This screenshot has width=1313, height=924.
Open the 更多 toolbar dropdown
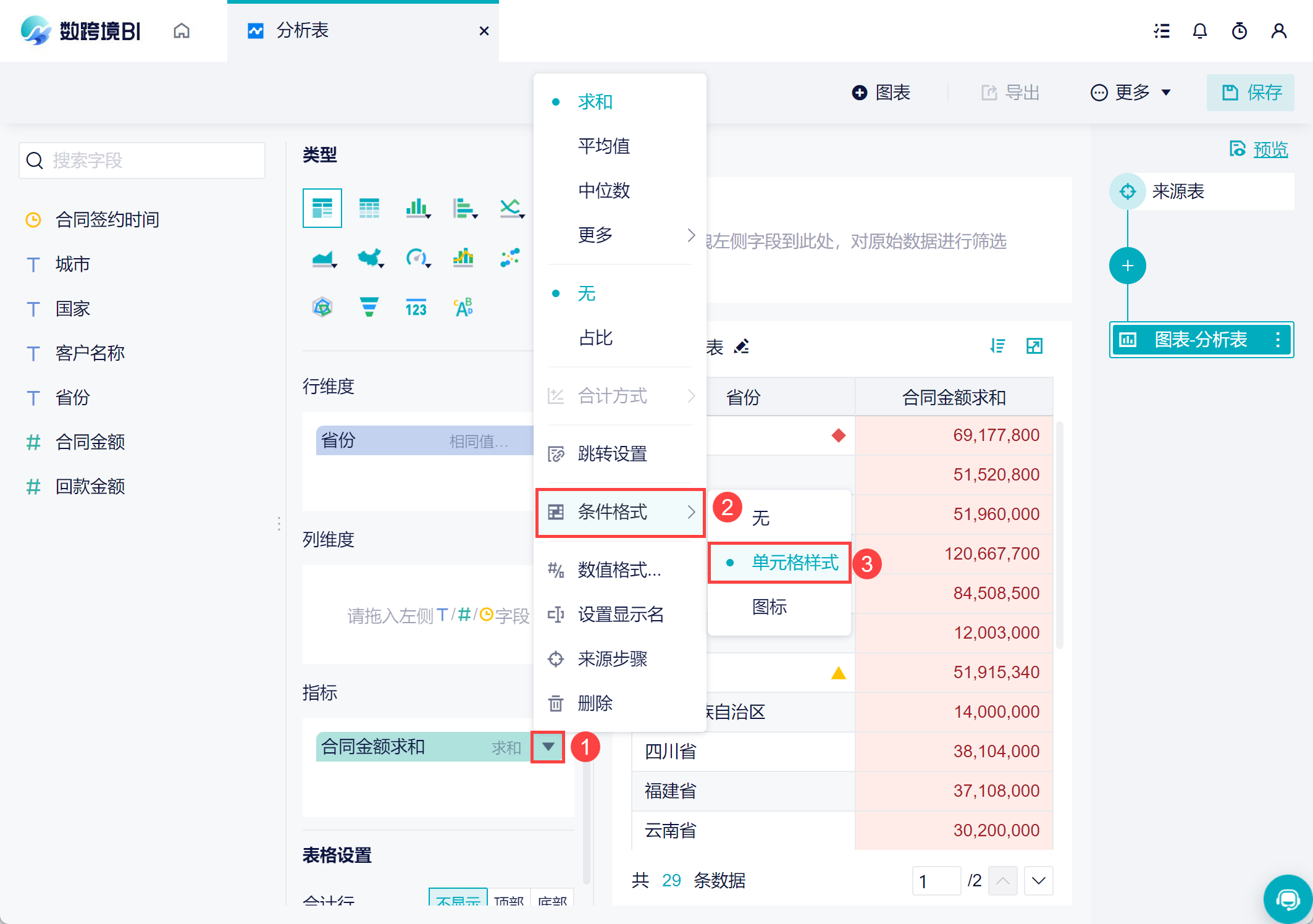(1131, 93)
